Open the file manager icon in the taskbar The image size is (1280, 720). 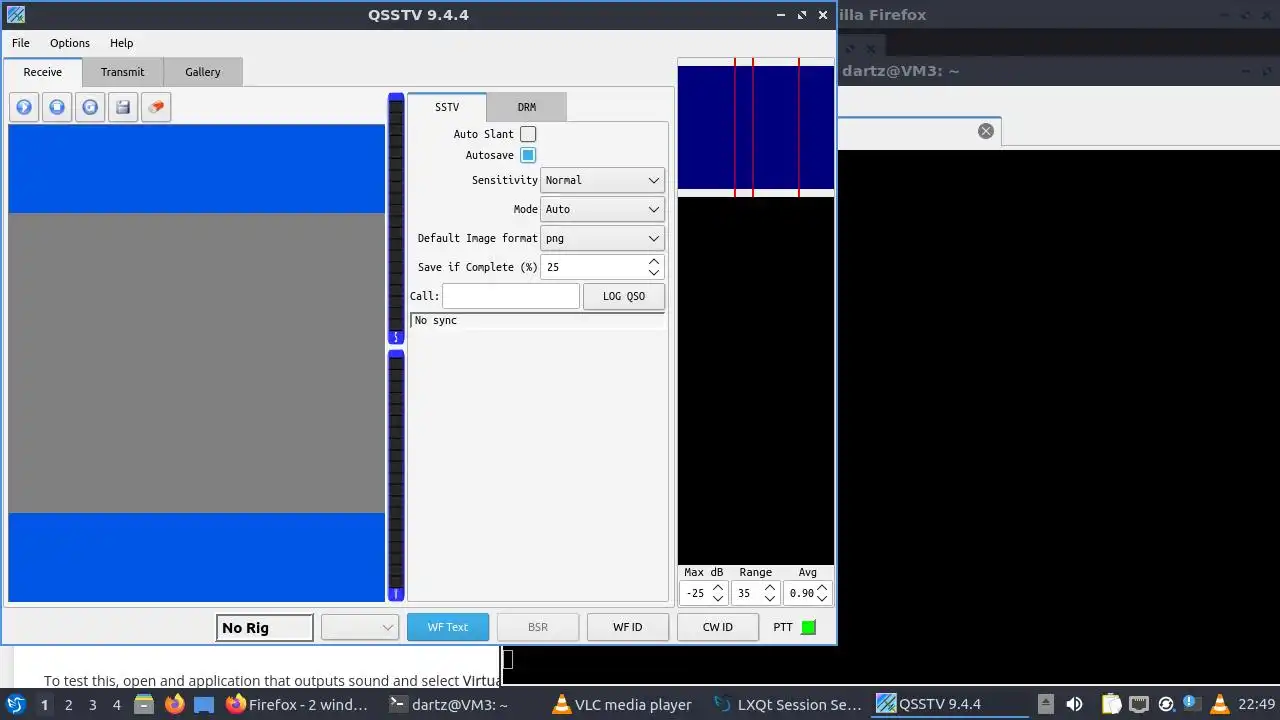point(144,704)
